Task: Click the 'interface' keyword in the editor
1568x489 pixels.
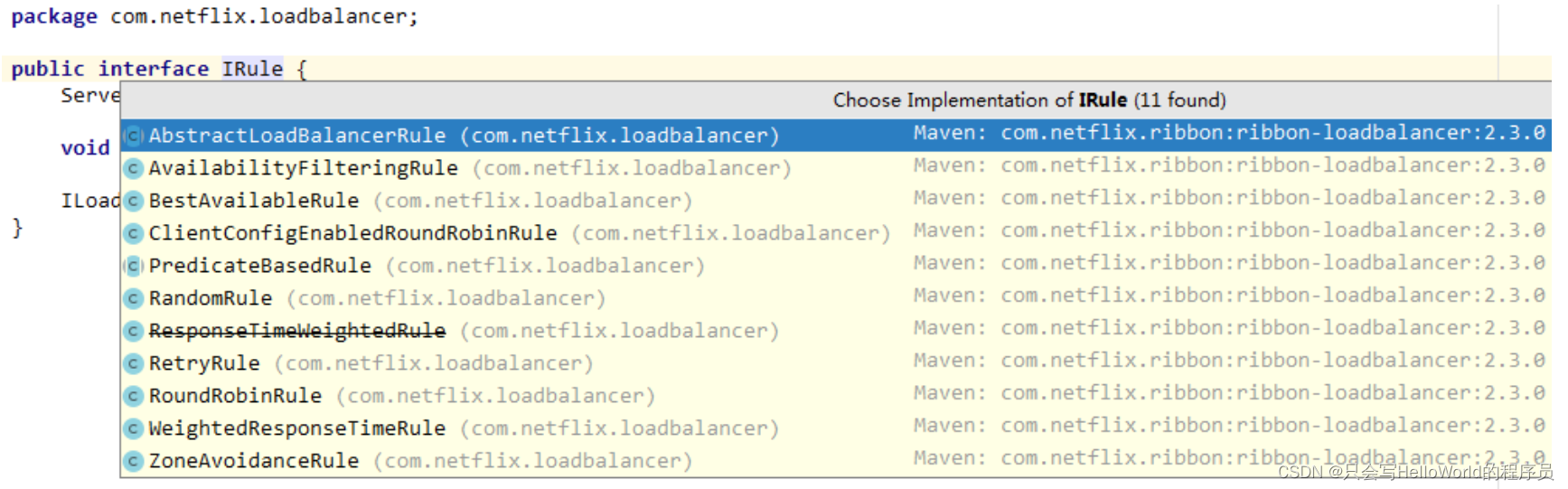Action: click(154, 69)
